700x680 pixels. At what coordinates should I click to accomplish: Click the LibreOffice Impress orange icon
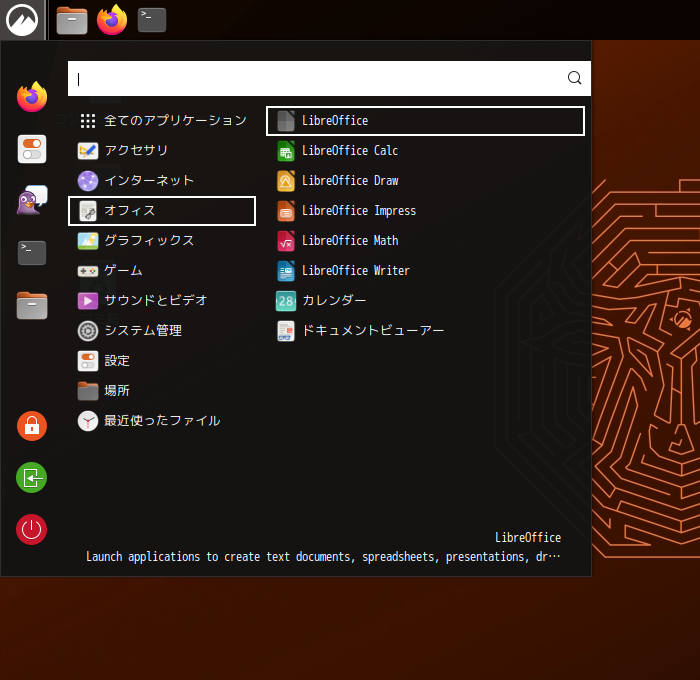coord(286,211)
